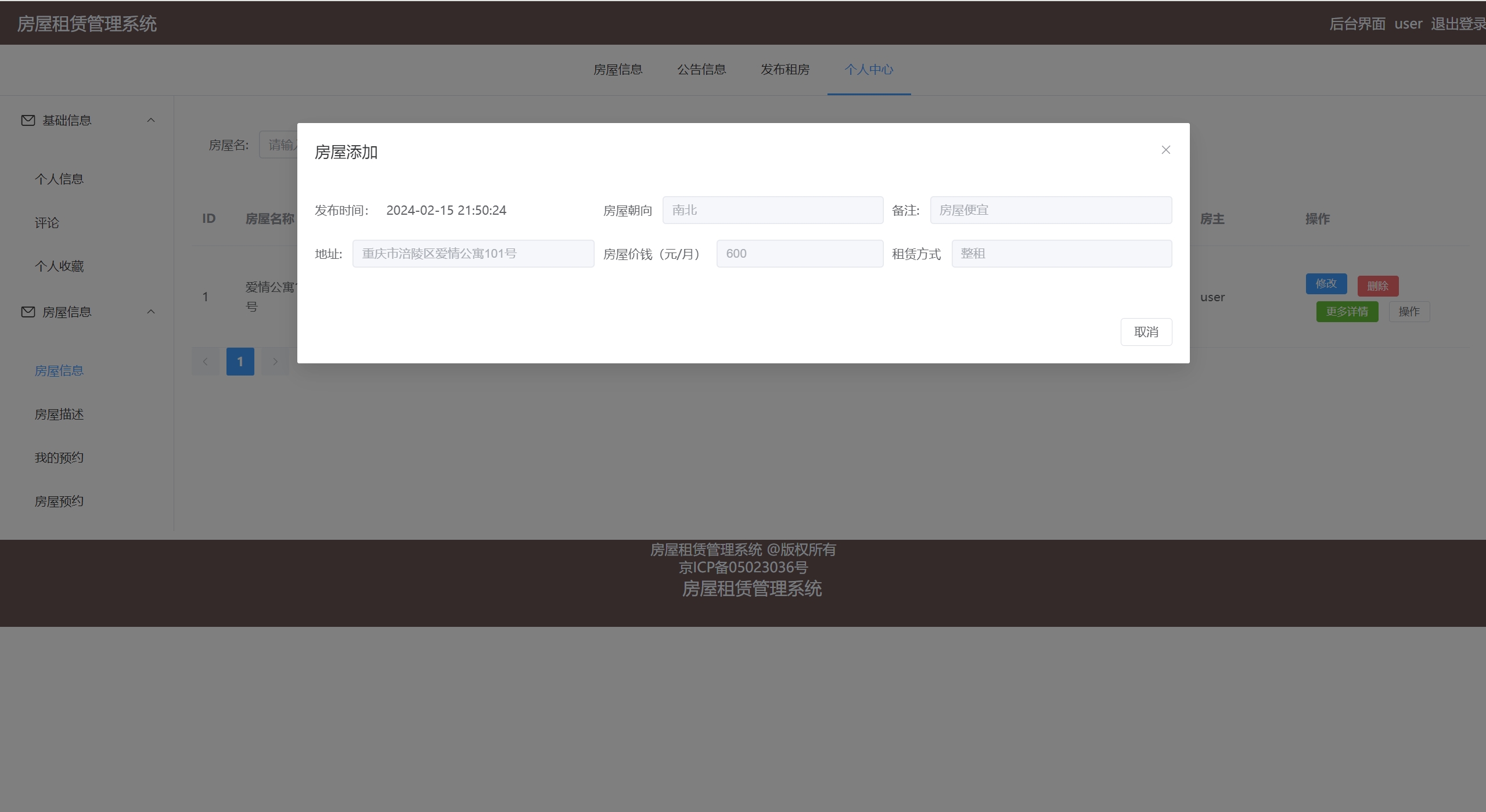Select page 1 in pagination
Image resolution: width=1486 pixels, height=812 pixels.
click(x=240, y=362)
